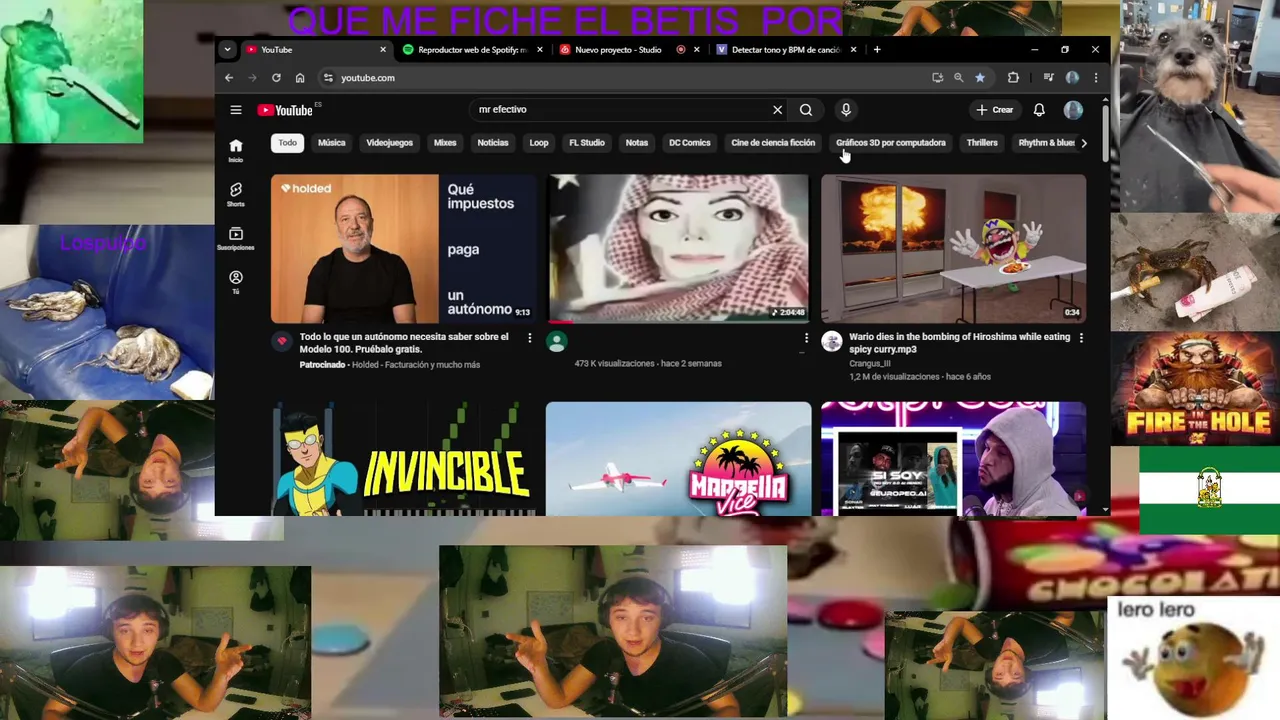Image resolution: width=1280 pixels, height=720 pixels.
Task: Close the Detectar tono y BPM tab
Action: (x=854, y=50)
